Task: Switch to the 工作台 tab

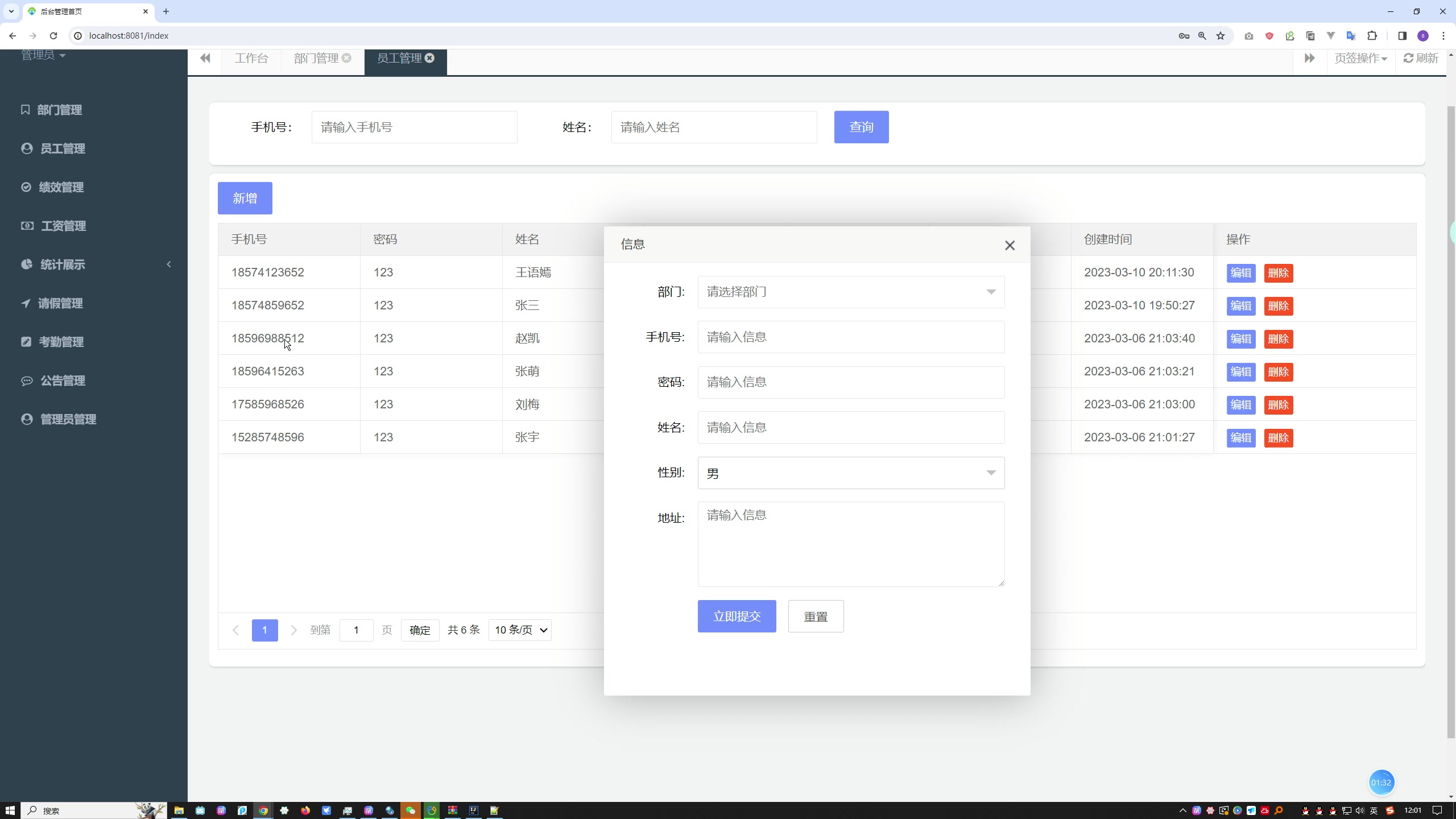Action: tap(251, 59)
